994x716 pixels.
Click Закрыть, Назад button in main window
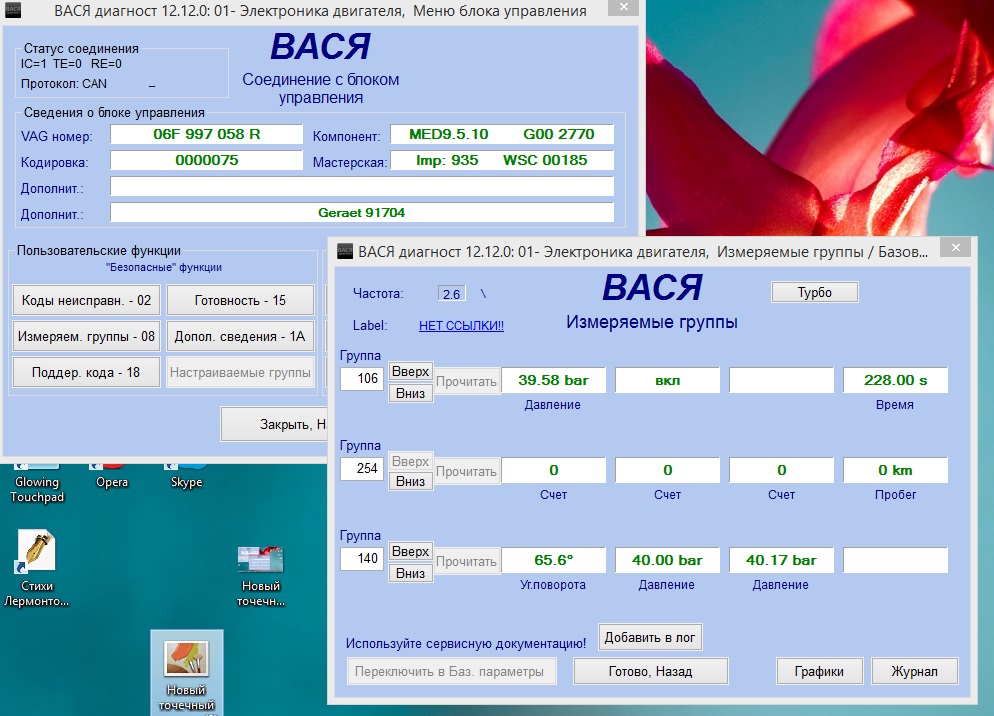coord(274,424)
